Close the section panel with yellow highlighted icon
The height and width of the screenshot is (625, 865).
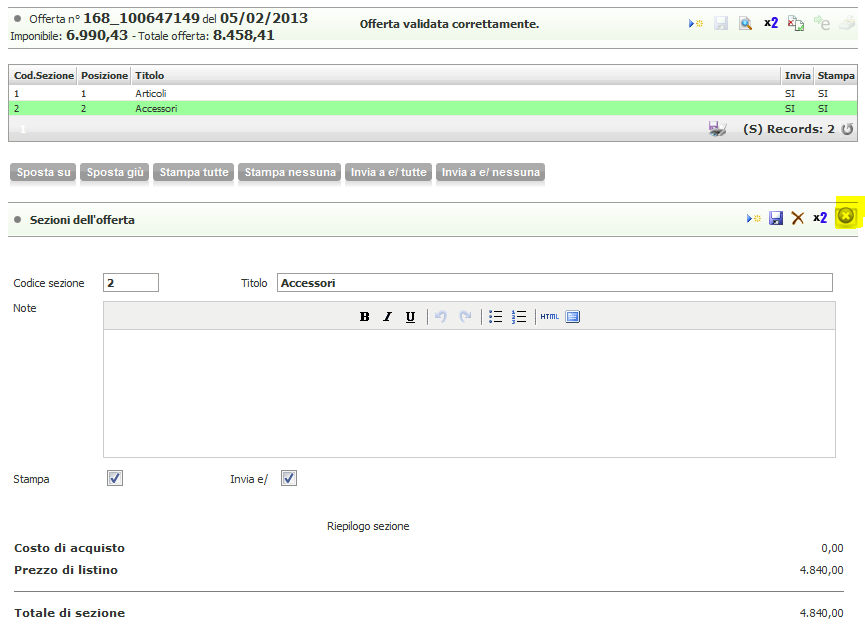pyautogui.click(x=846, y=216)
